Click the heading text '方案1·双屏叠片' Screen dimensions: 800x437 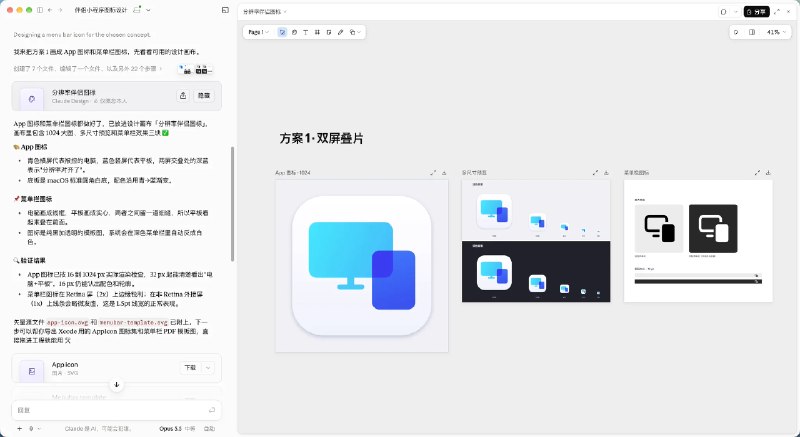pyautogui.click(x=321, y=138)
